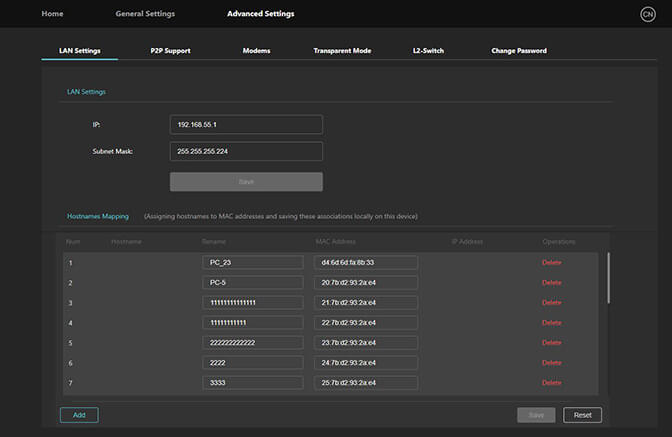Screen dimensions: 672x437
Task: Edit MAC address 21:7b:d2:93:2a:e4
Action: 366,302
